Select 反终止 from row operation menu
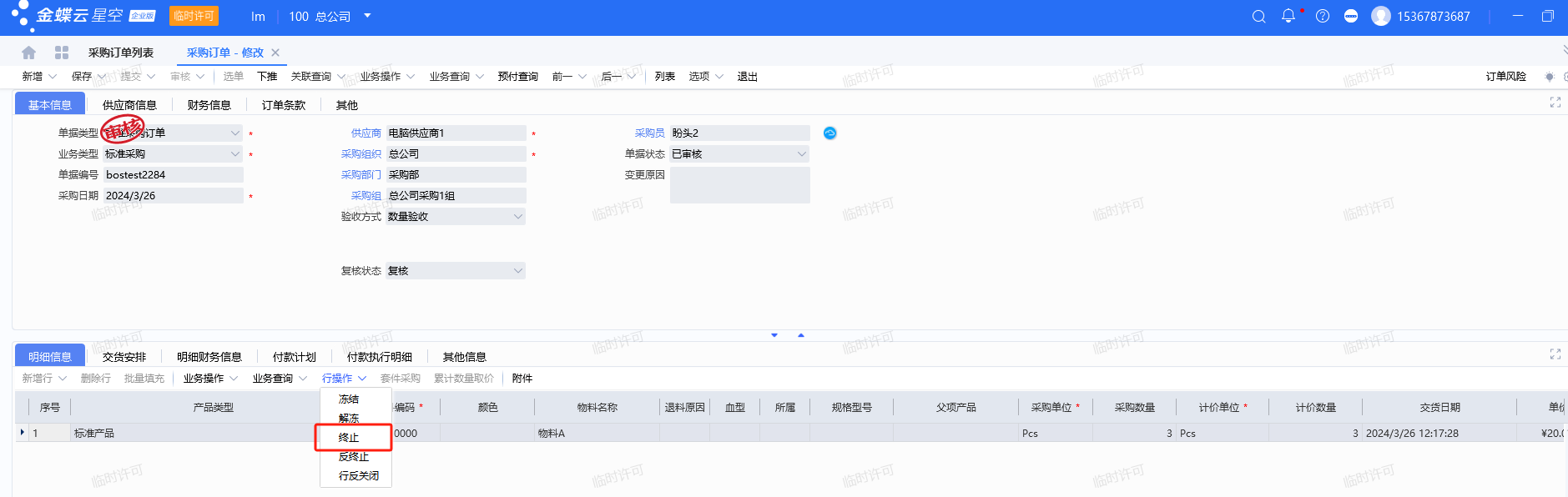Screen dimensions: 1568x497 tap(355, 457)
